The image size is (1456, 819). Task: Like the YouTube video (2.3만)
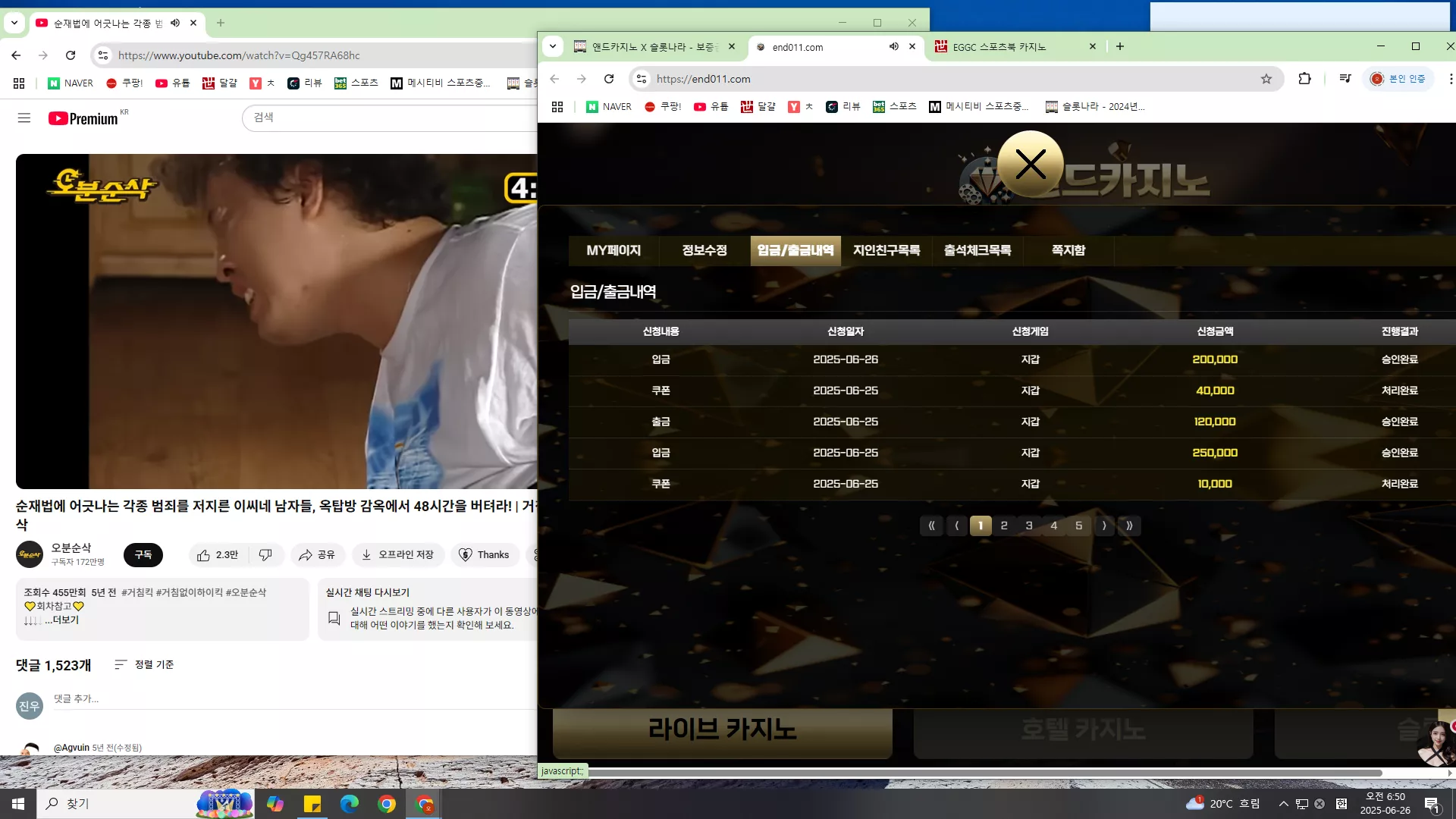218,555
